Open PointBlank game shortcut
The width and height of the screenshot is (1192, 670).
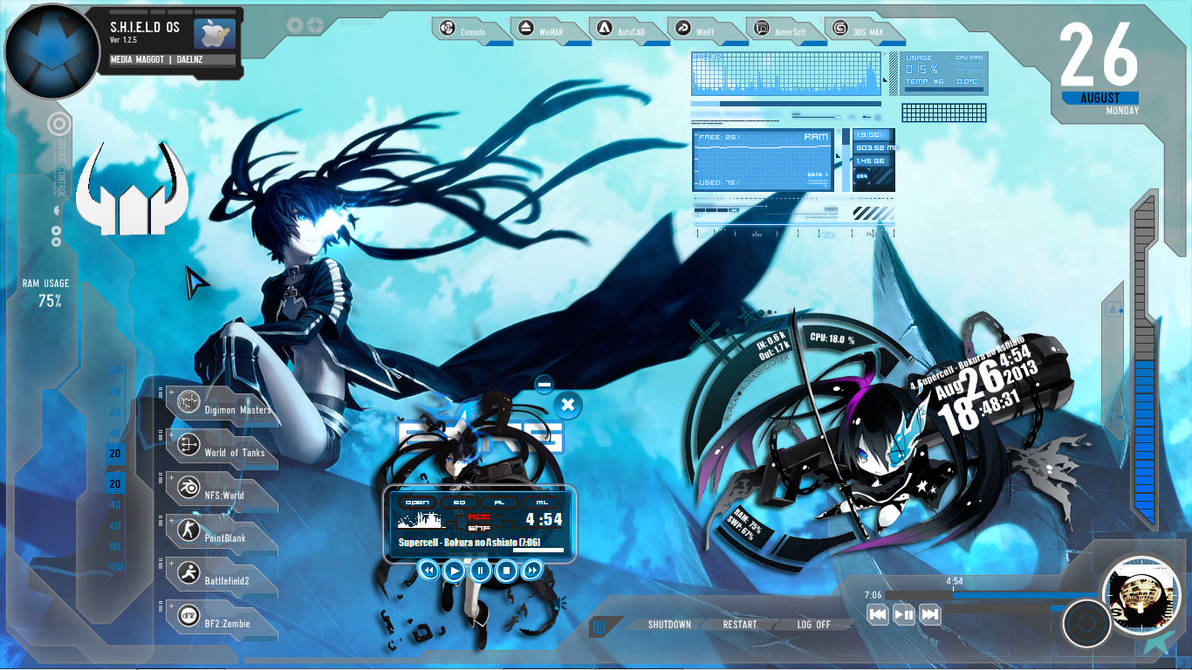(222, 532)
